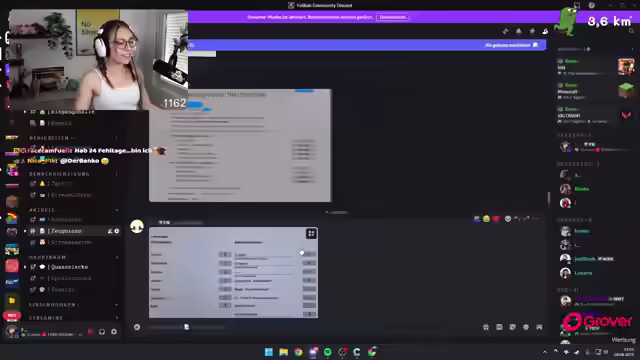
Task: React with the yellow smiley quick emoji
Action: 486,219
